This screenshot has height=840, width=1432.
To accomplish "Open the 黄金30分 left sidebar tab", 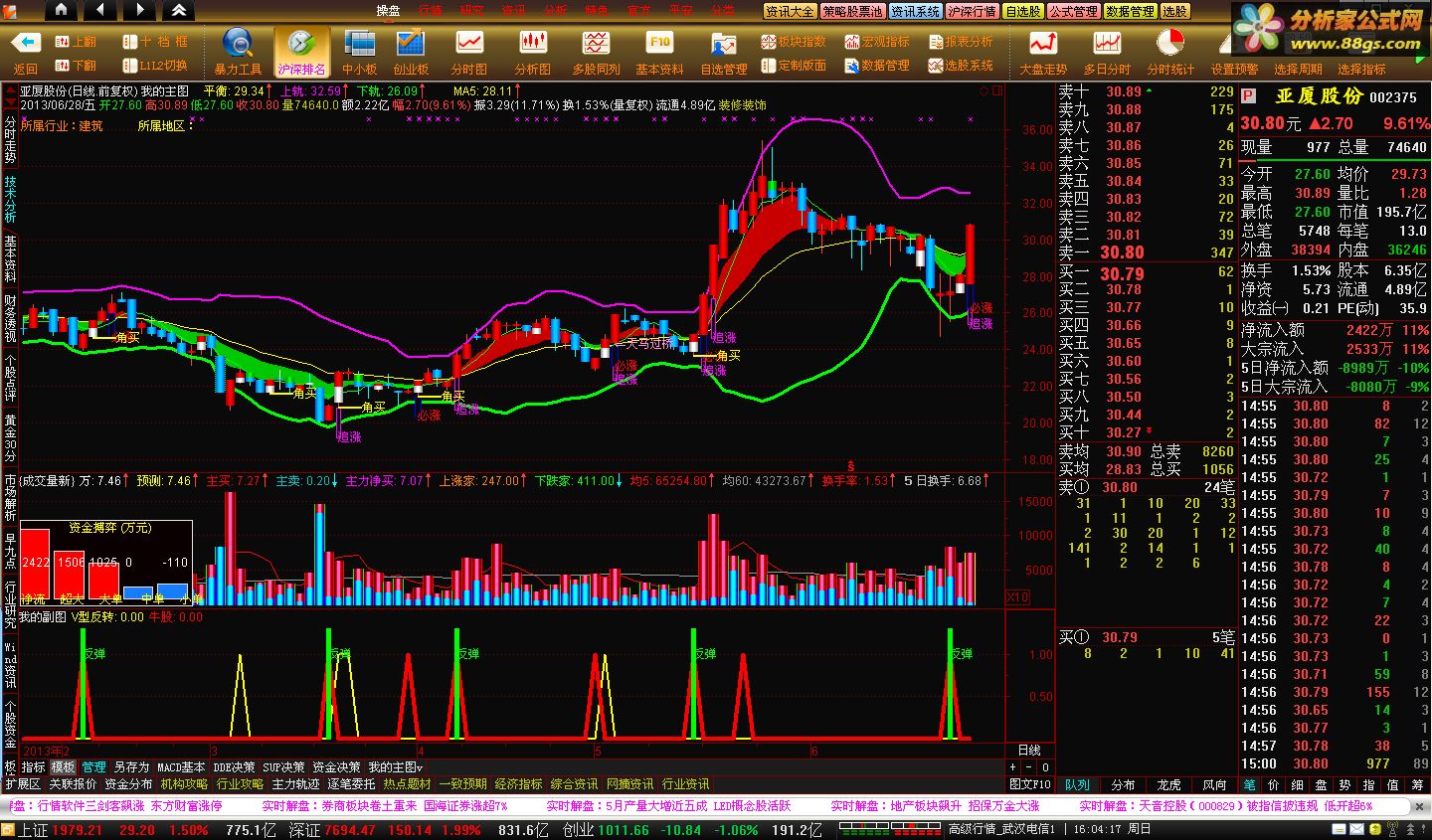I will point(9,438).
